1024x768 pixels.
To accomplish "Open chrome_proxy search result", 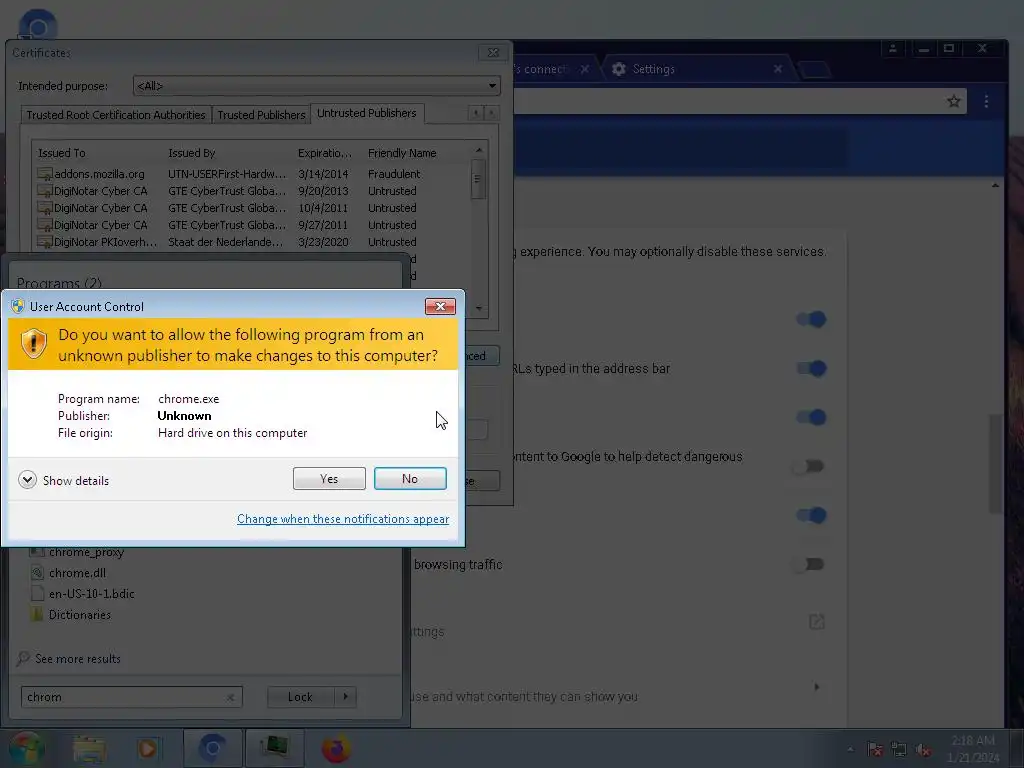I will (86, 552).
